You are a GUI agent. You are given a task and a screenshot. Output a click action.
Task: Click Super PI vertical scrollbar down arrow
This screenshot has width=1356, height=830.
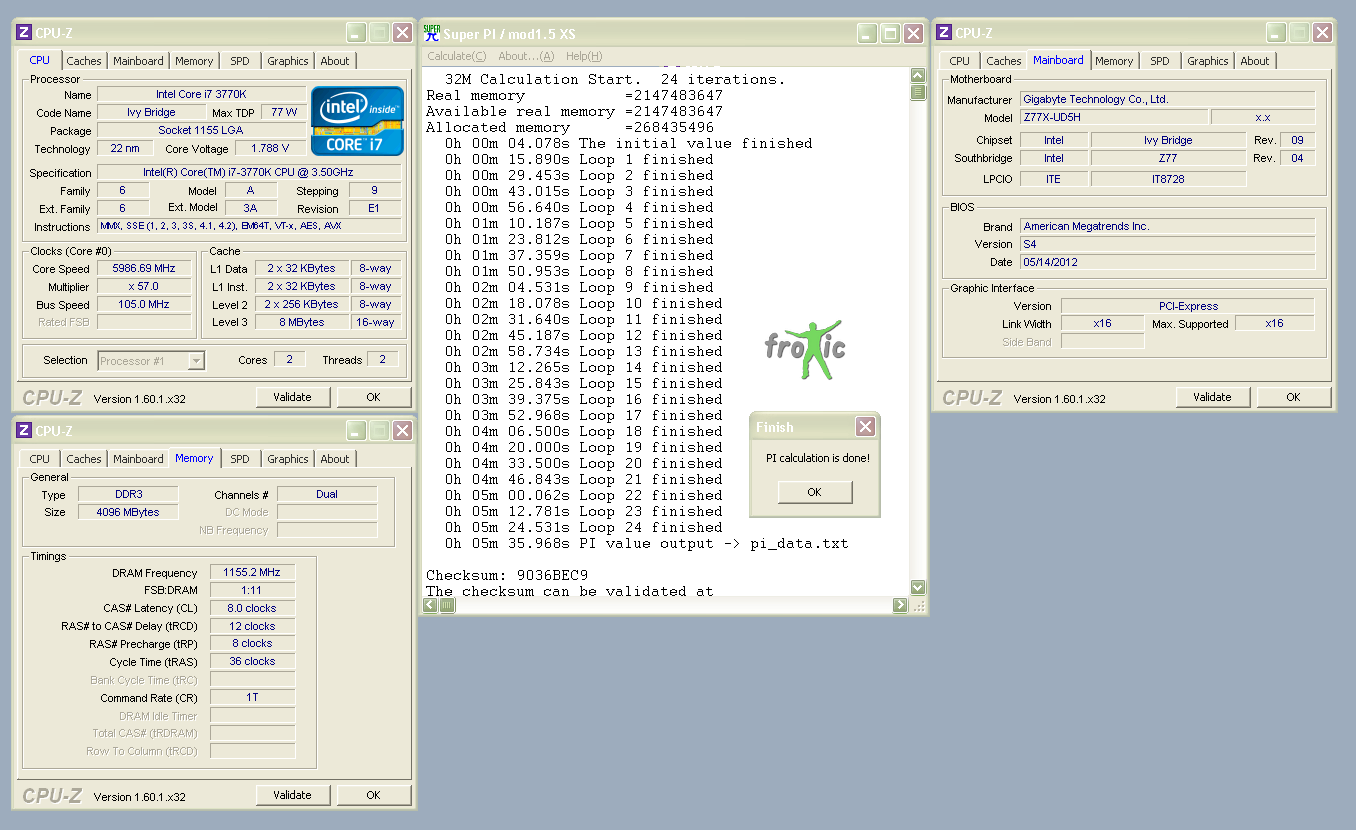point(918,588)
